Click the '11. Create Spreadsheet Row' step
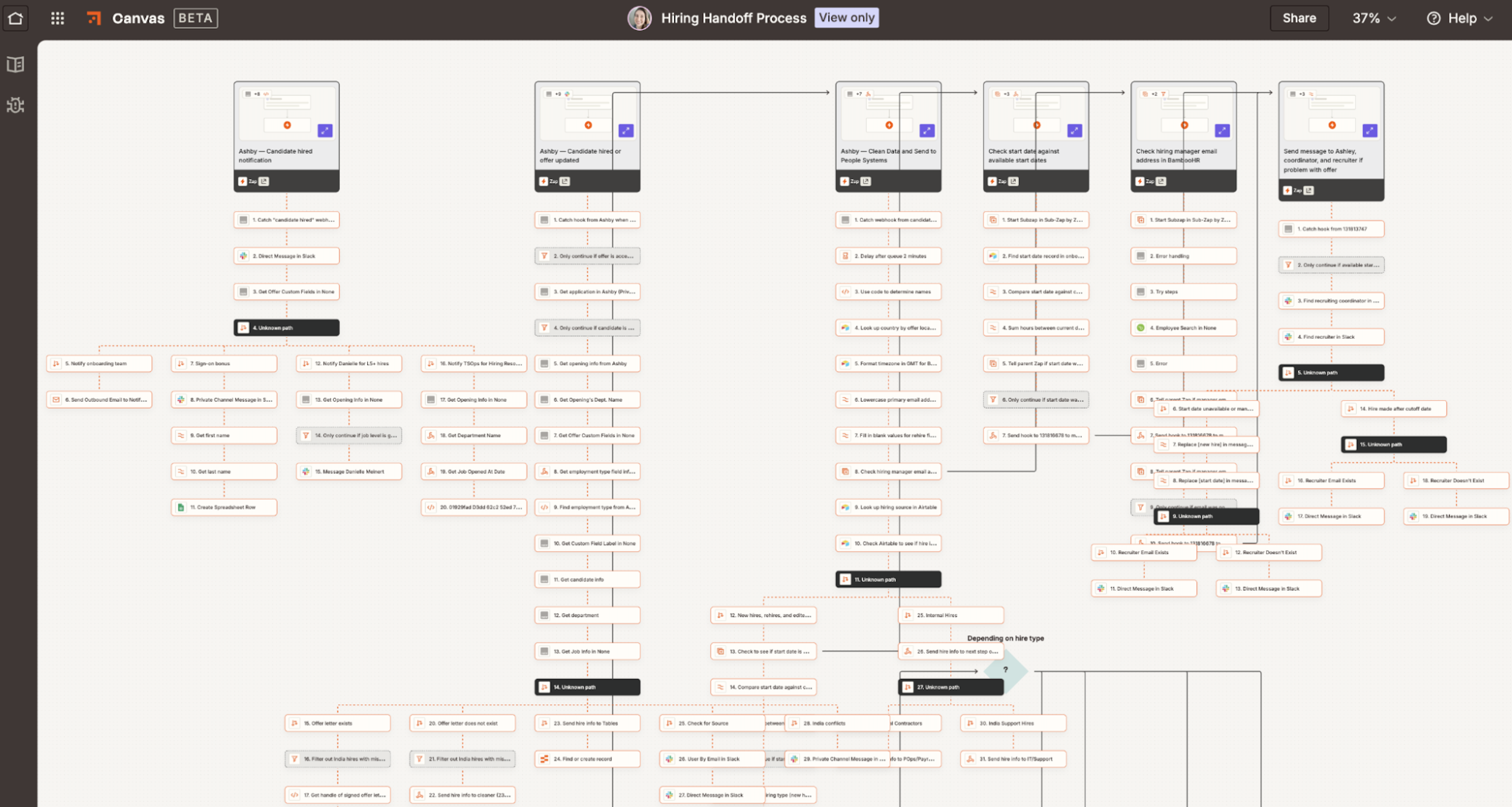Image resolution: width=1512 pixels, height=807 pixels. click(224, 507)
